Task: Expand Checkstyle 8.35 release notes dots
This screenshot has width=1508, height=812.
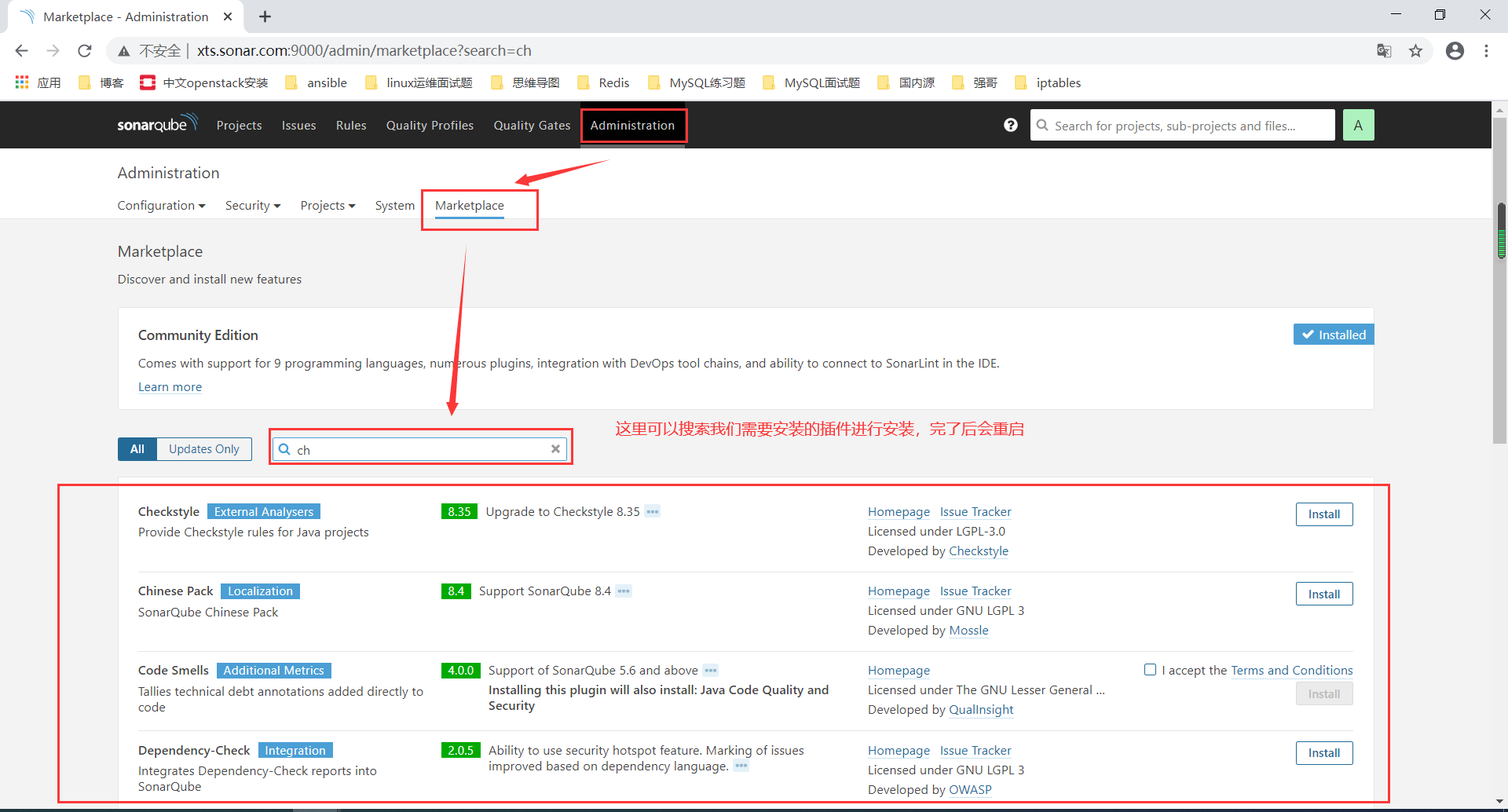Action: click(x=653, y=512)
